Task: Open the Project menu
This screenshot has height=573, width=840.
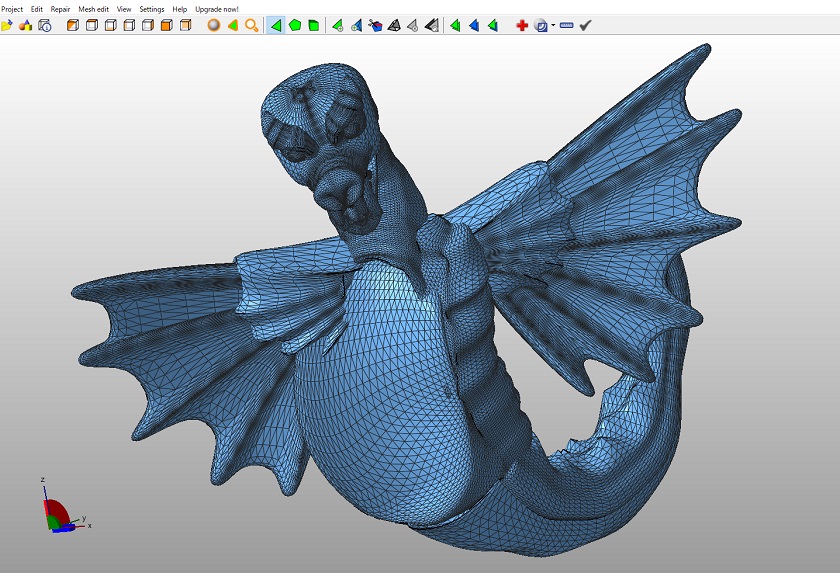Action: (12, 8)
